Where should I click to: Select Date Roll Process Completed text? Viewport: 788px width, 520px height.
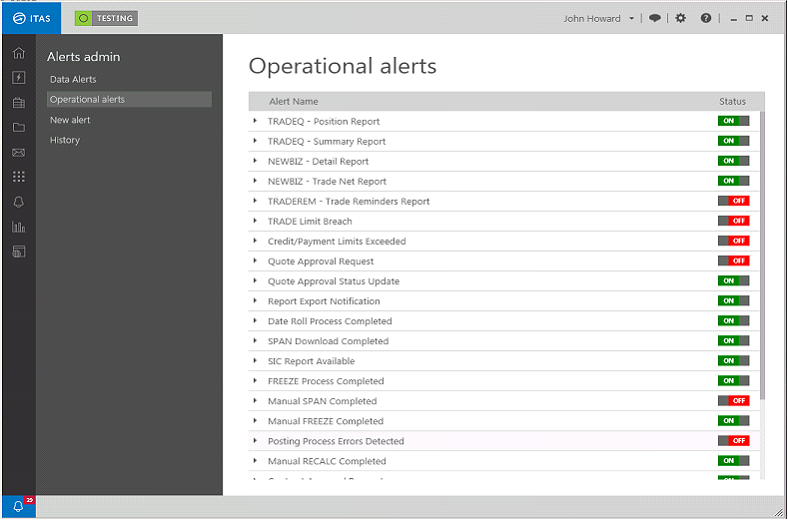tap(330, 321)
